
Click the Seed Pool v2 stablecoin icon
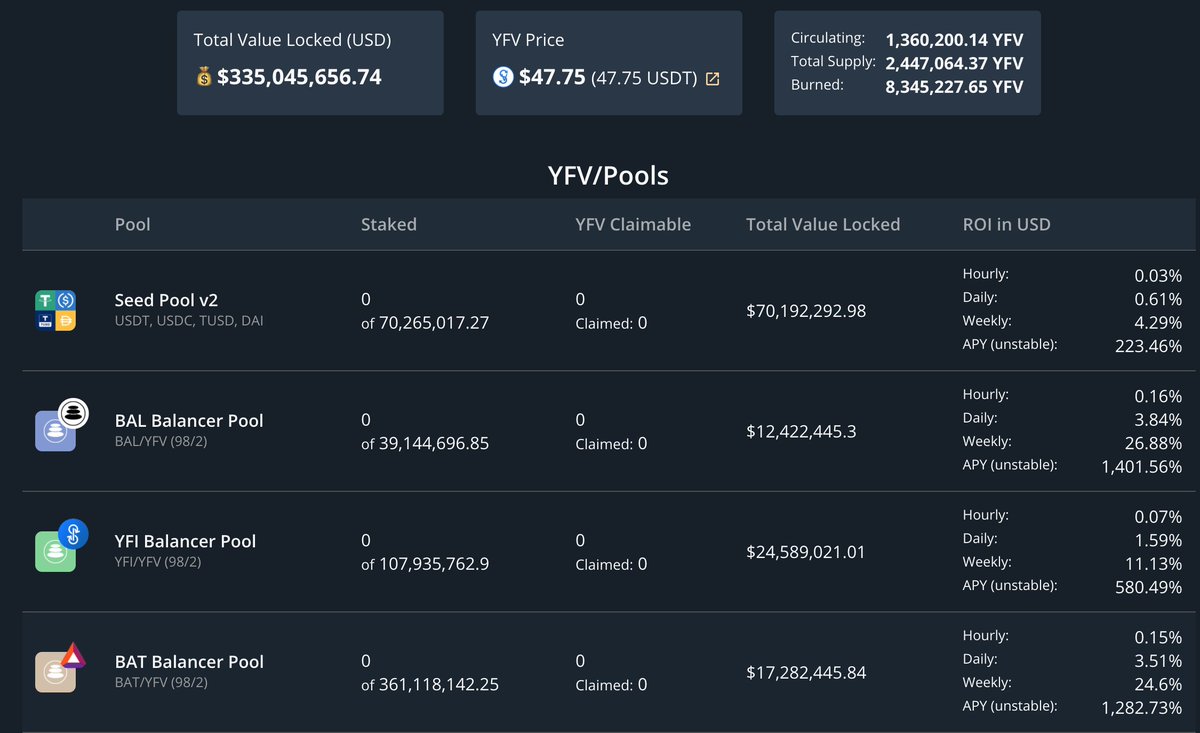(56, 311)
